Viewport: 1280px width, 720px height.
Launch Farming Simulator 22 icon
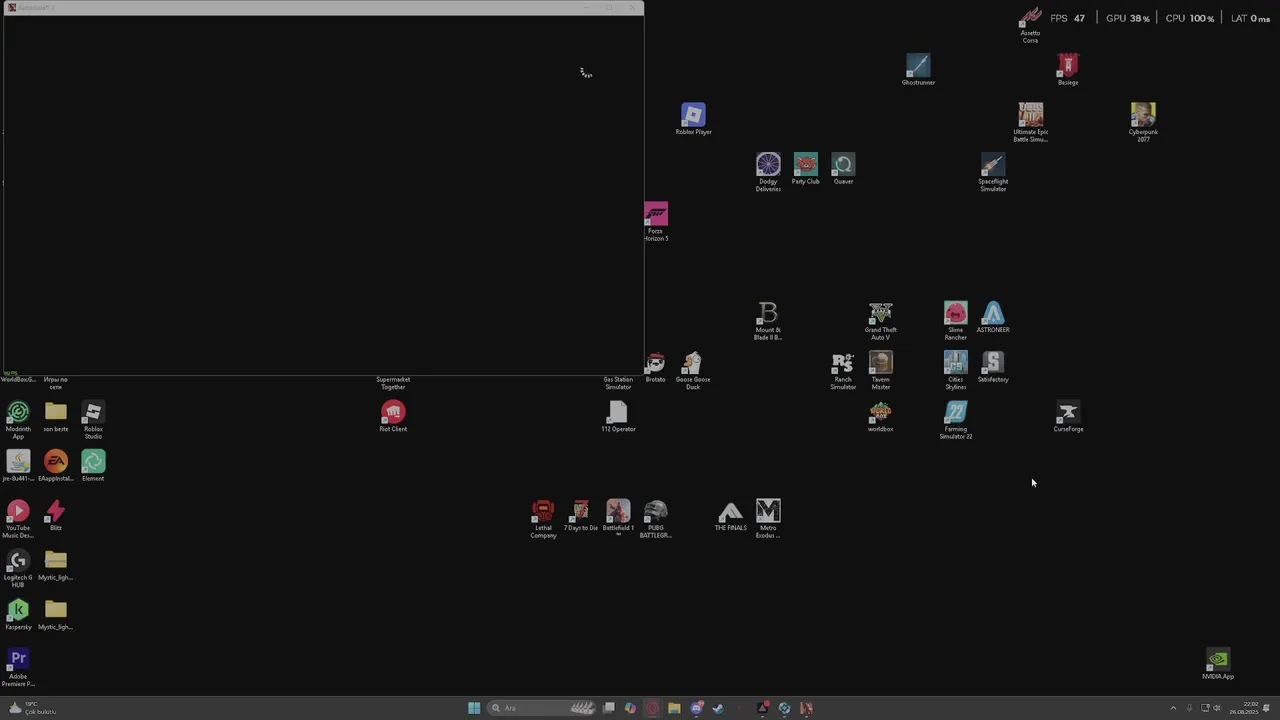(956, 420)
